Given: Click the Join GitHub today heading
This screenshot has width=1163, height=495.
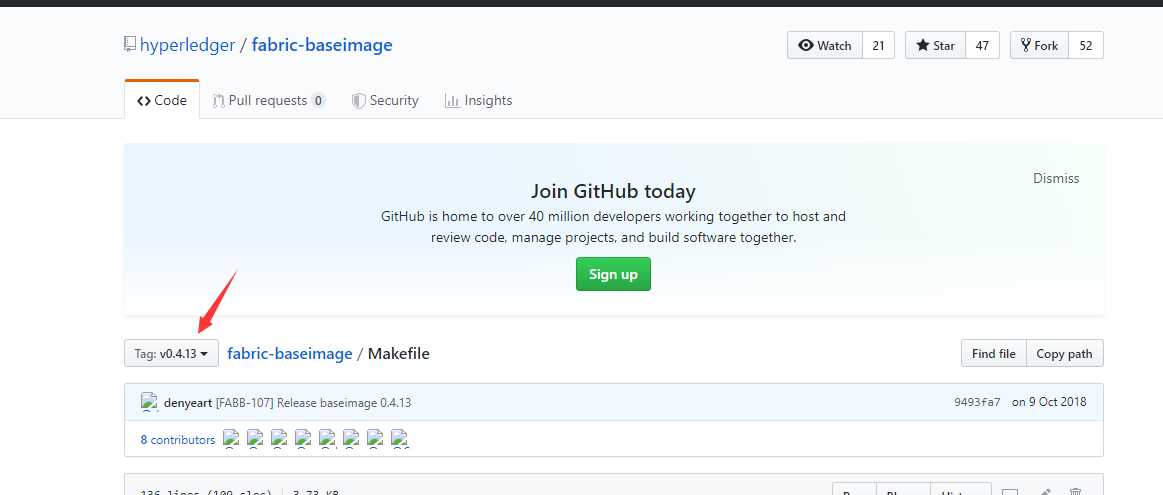Looking at the screenshot, I should tap(613, 191).
